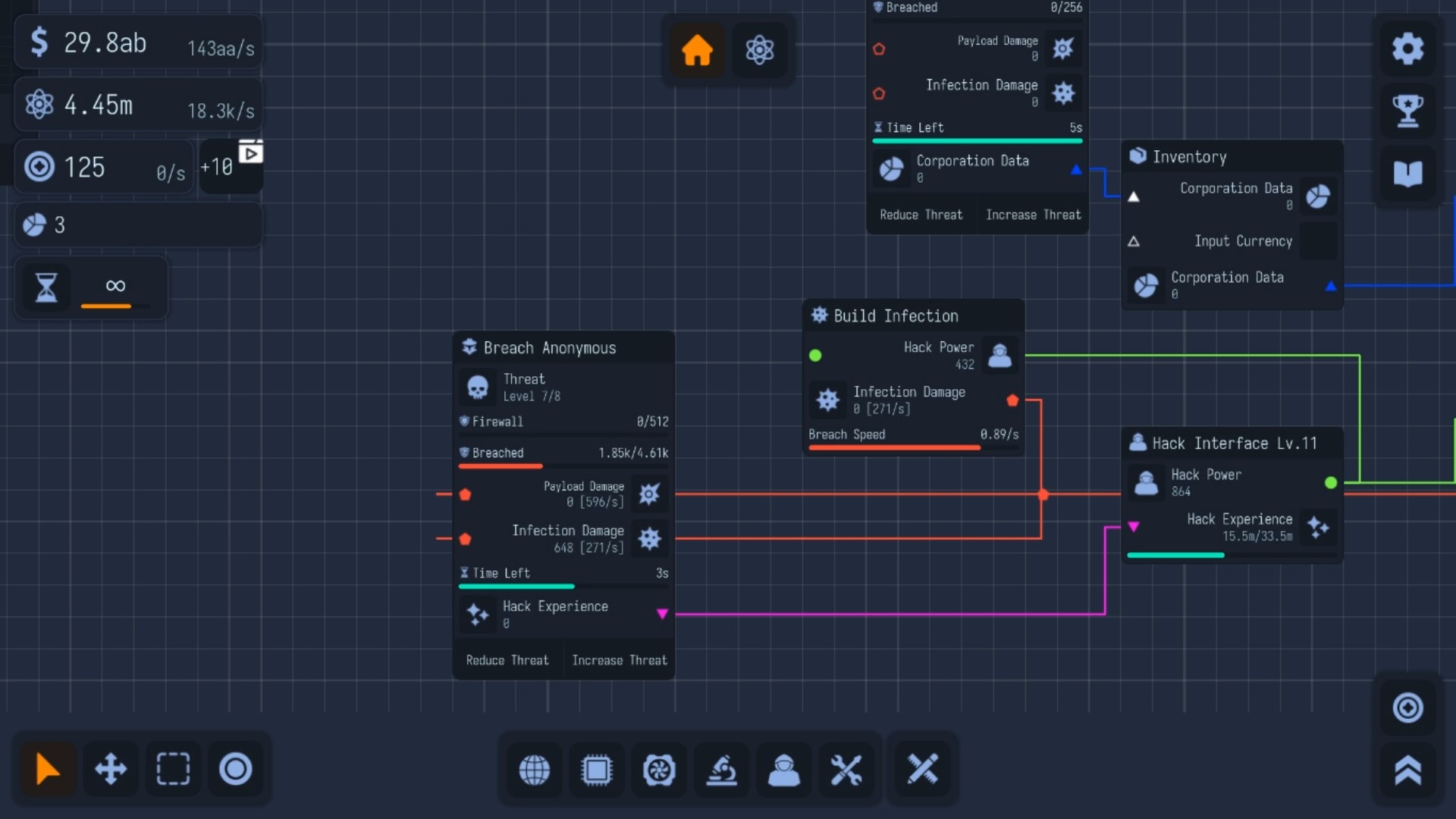
Task: Click Hack Power person icon in Build Infection
Action: [x=999, y=356]
